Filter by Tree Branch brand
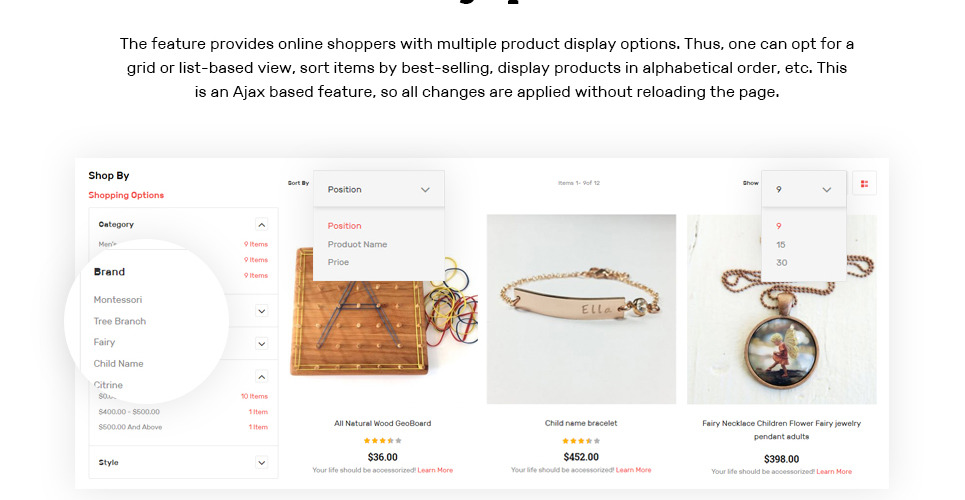The height and width of the screenshot is (500, 965). tap(120, 321)
